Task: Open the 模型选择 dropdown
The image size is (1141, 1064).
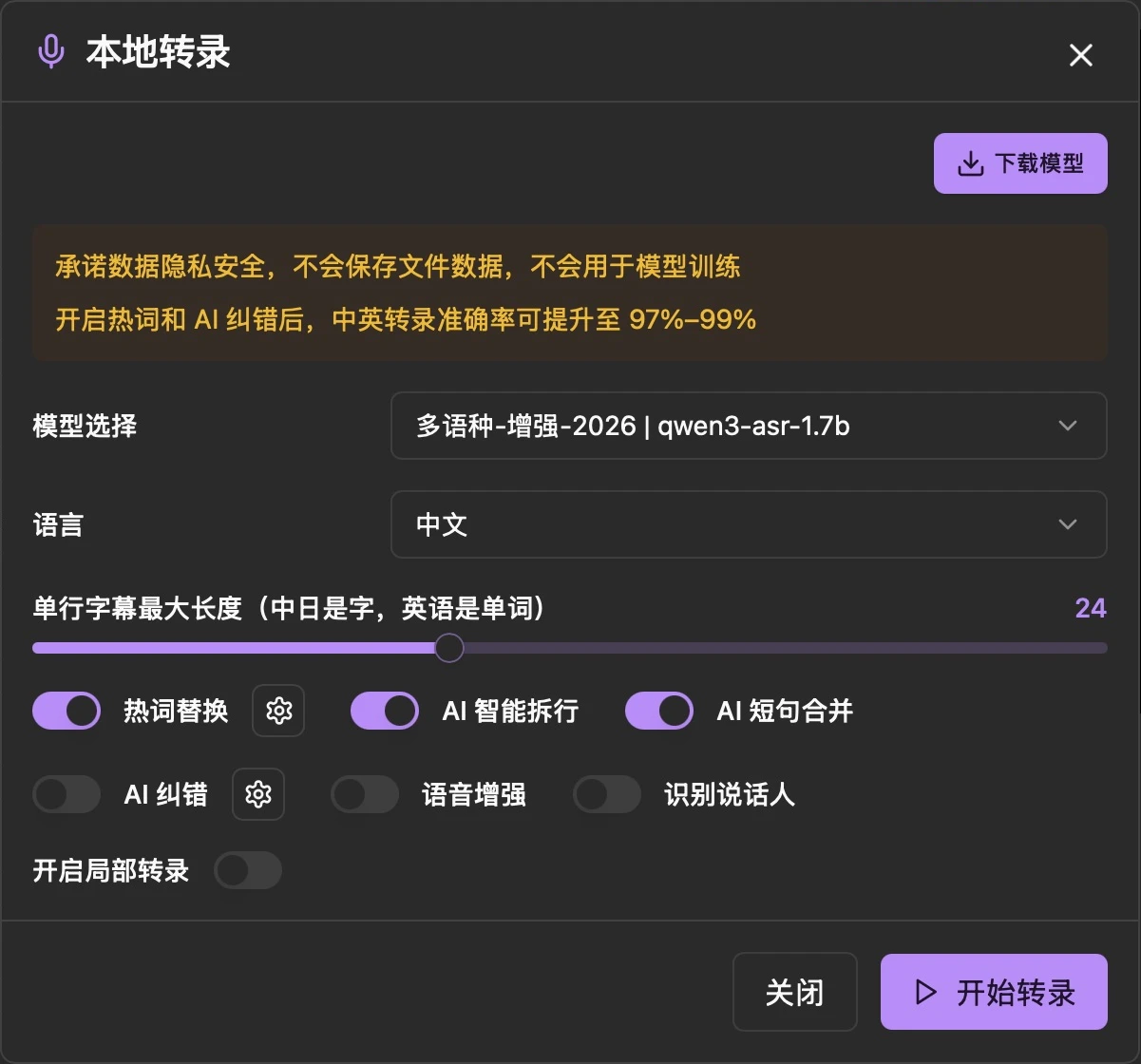Action: tap(749, 426)
